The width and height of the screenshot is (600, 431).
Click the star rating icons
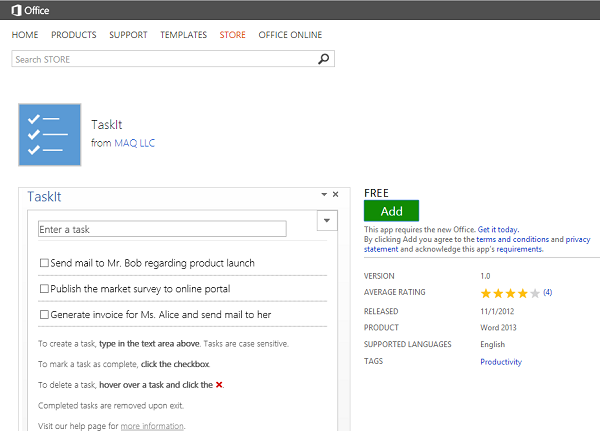(510, 294)
